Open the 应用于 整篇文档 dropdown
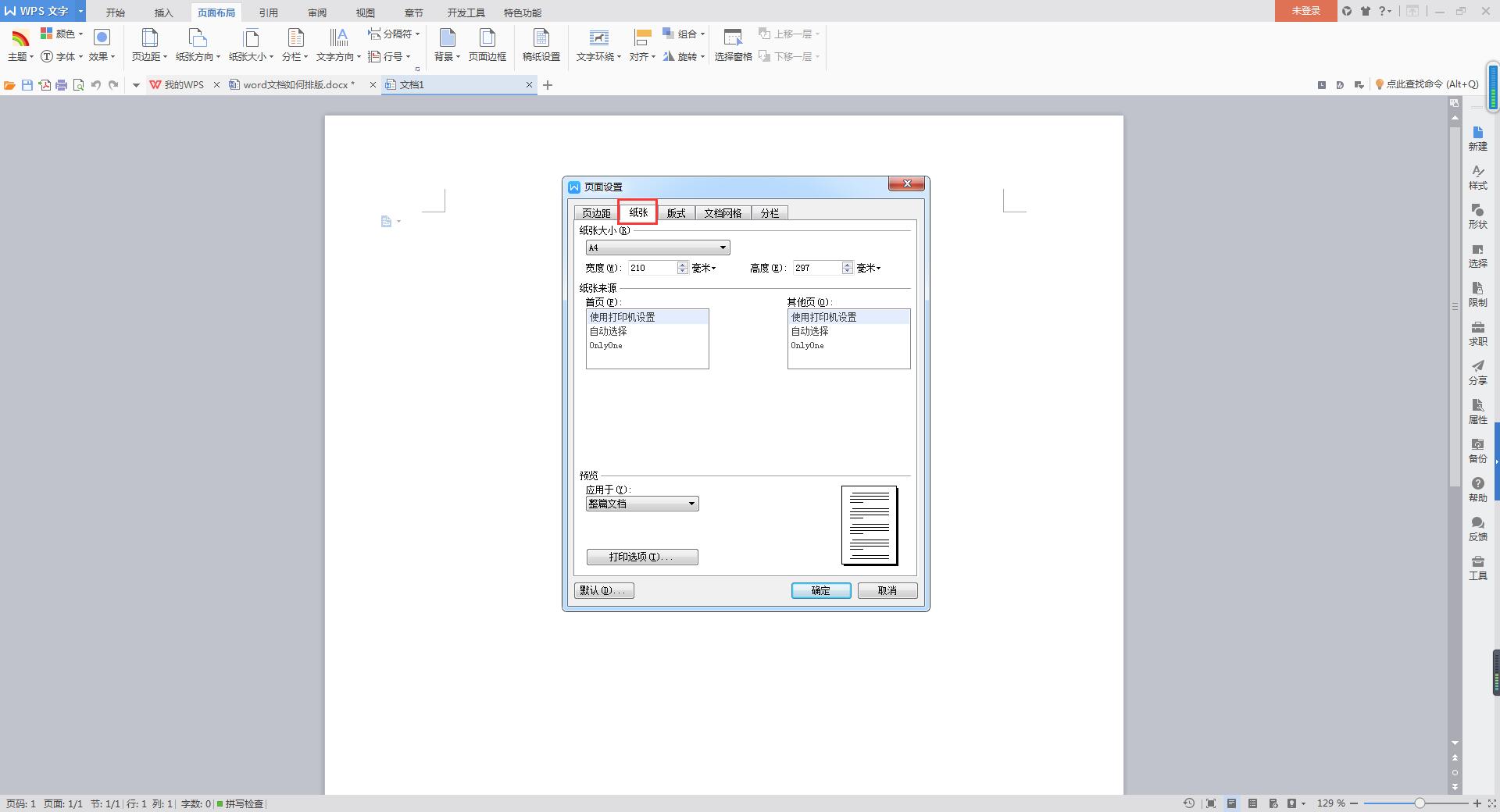The image size is (1500, 812). coord(642,504)
